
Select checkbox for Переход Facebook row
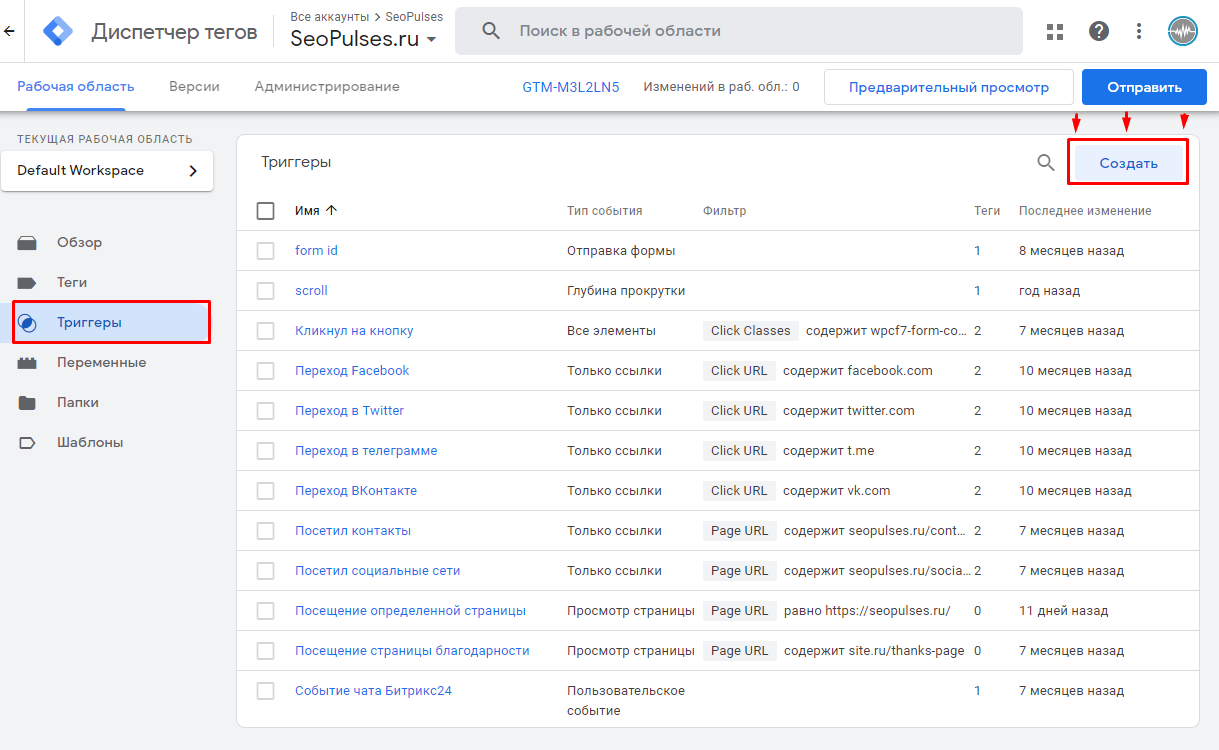tap(265, 371)
